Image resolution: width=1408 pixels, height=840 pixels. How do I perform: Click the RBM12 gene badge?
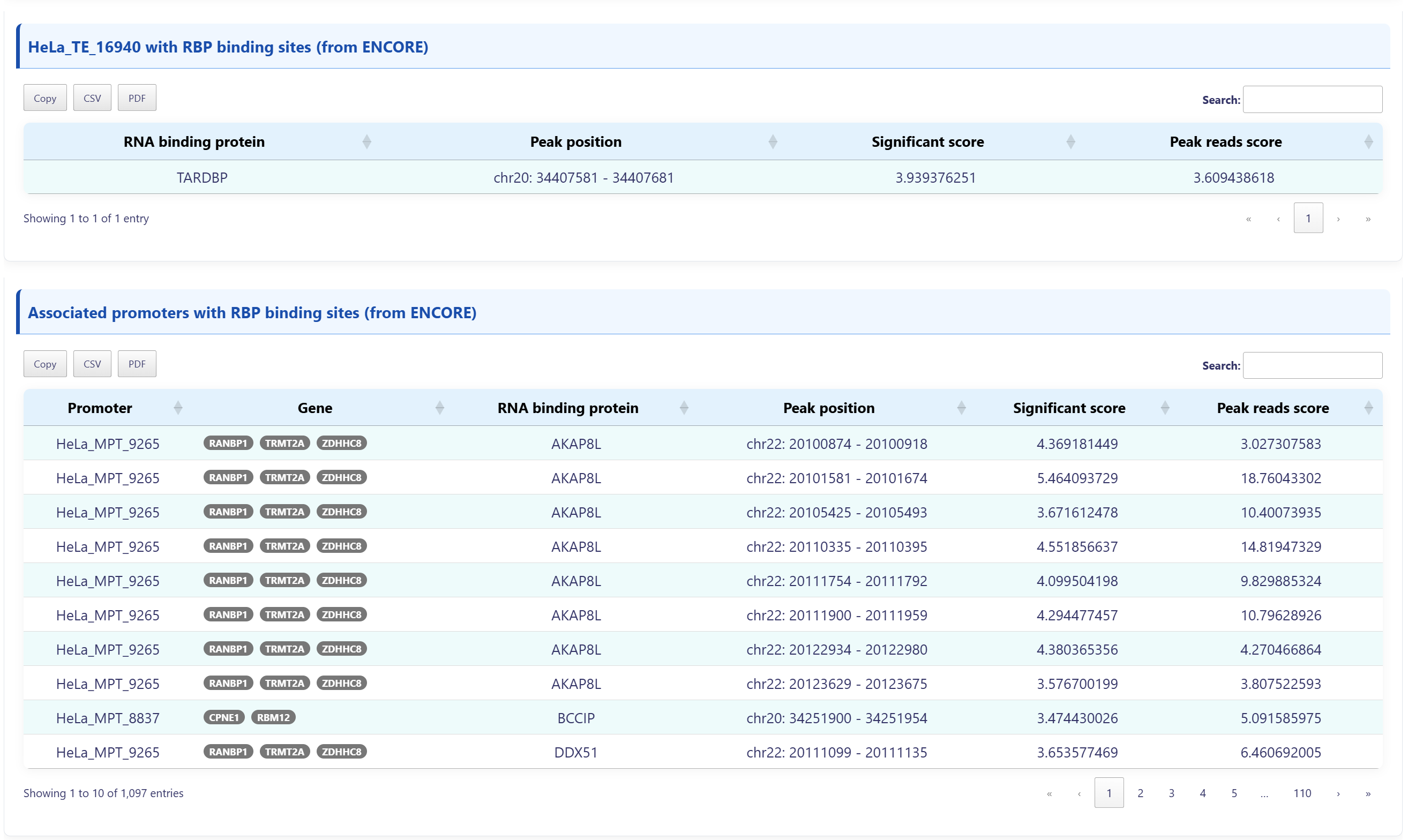273,717
